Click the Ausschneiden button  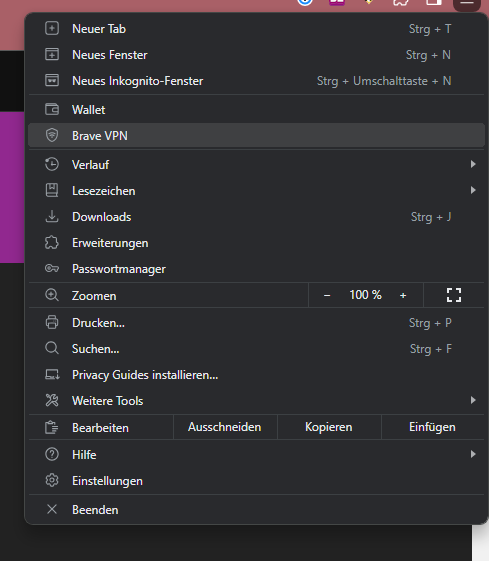(x=225, y=427)
